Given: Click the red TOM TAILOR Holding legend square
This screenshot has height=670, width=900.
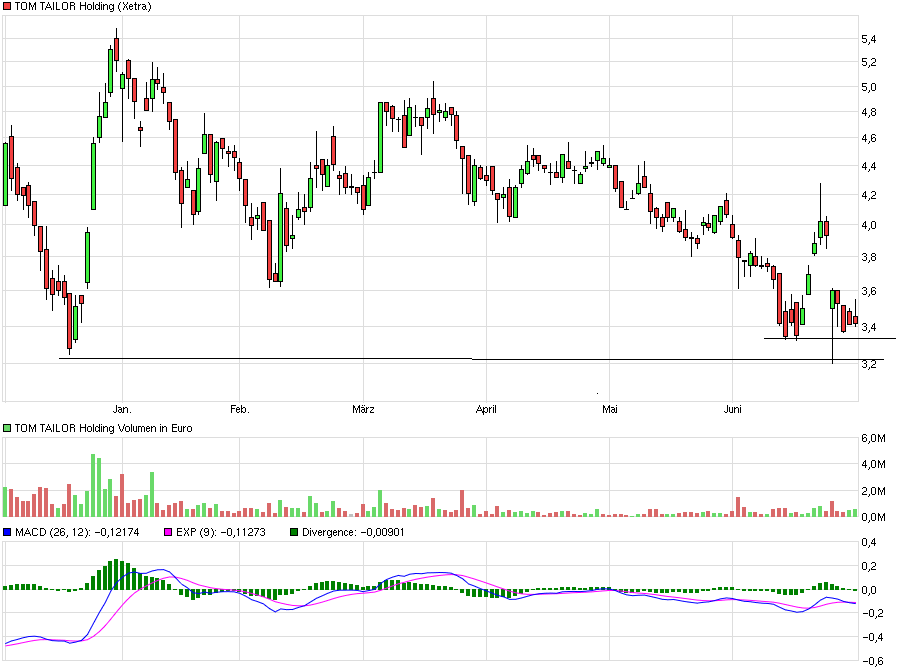Looking at the screenshot, I should (7, 6).
